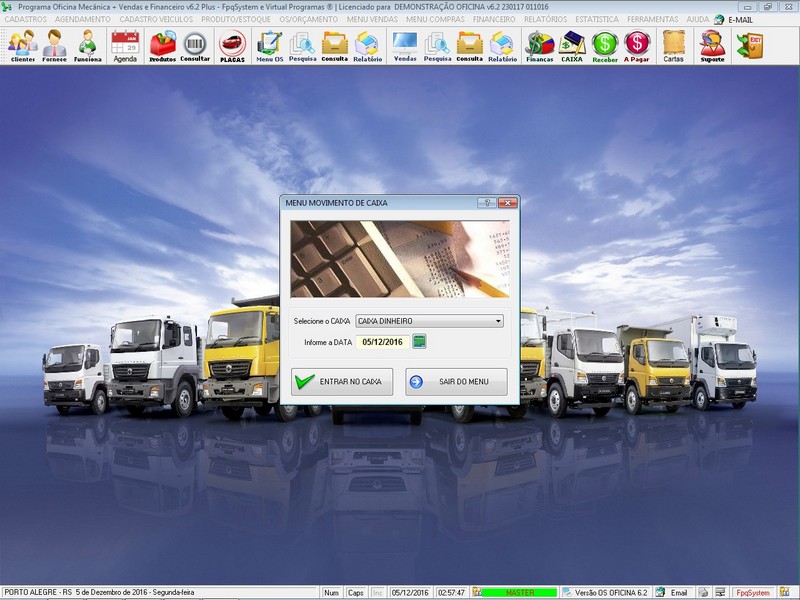Click the green MASTER status indicator
Viewport: 800px width, 600px height.
[x=519, y=592]
